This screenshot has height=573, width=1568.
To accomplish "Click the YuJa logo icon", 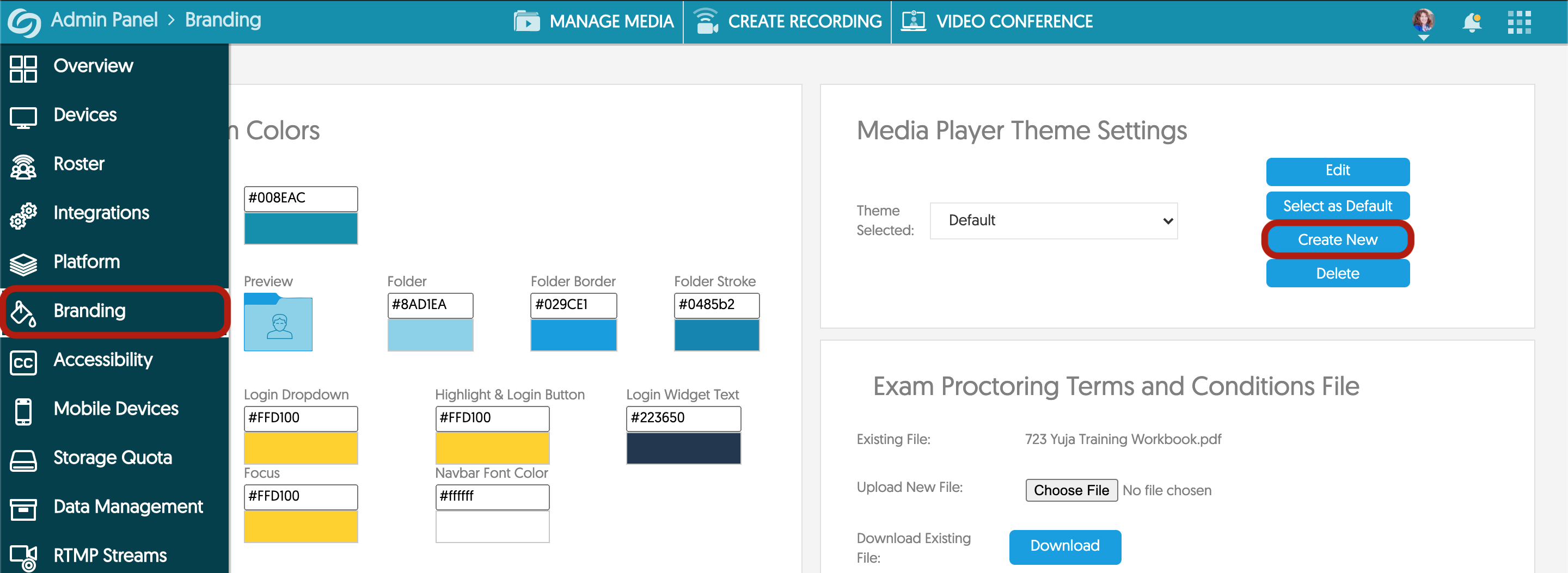I will 24,22.
